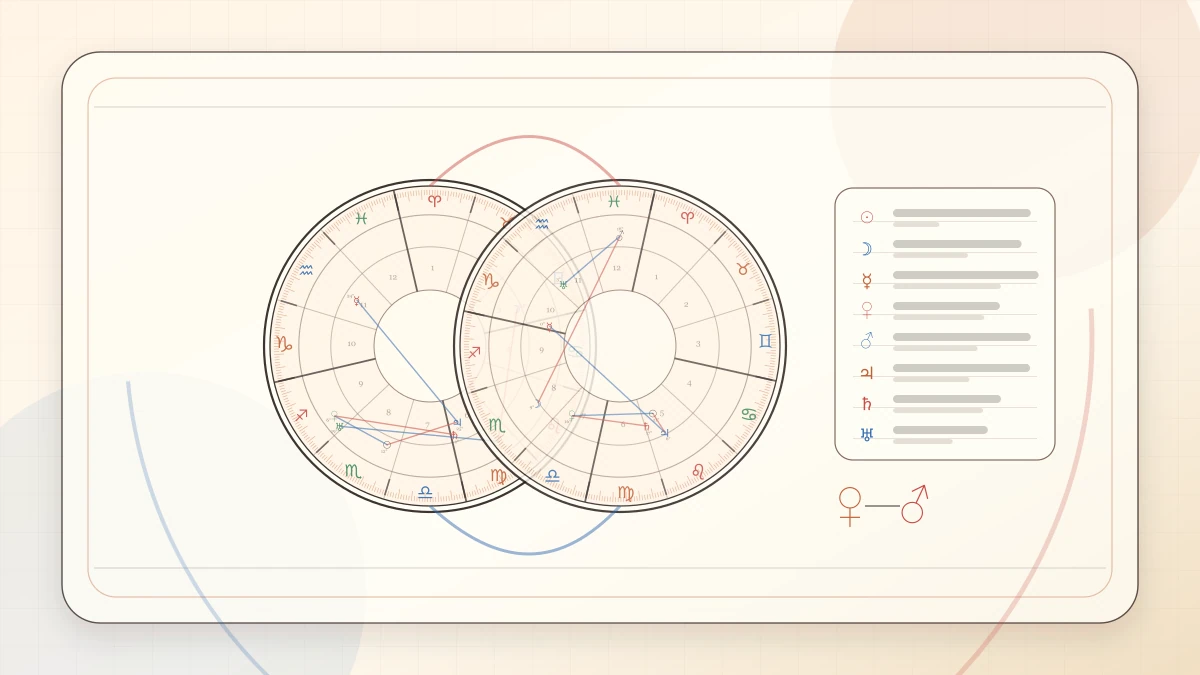This screenshot has height=675, width=1200.
Task: Click the Aquarius sign on the left chart
Action: (x=306, y=269)
